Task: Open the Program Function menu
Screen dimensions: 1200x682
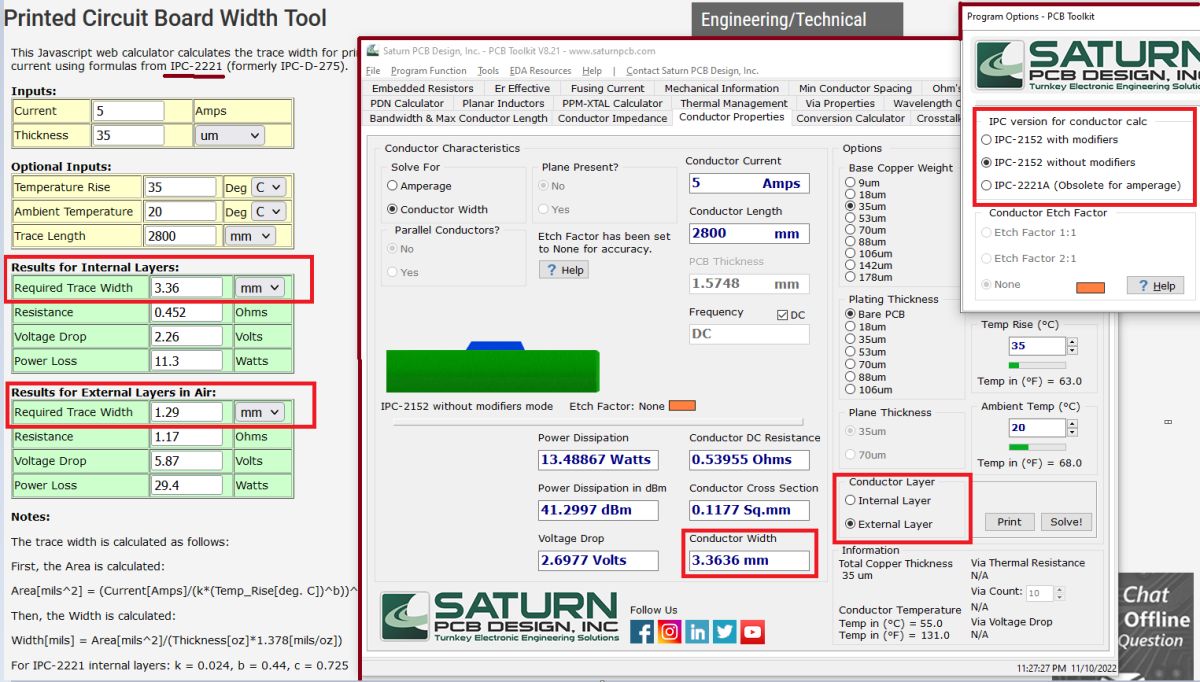Action: coord(429,71)
